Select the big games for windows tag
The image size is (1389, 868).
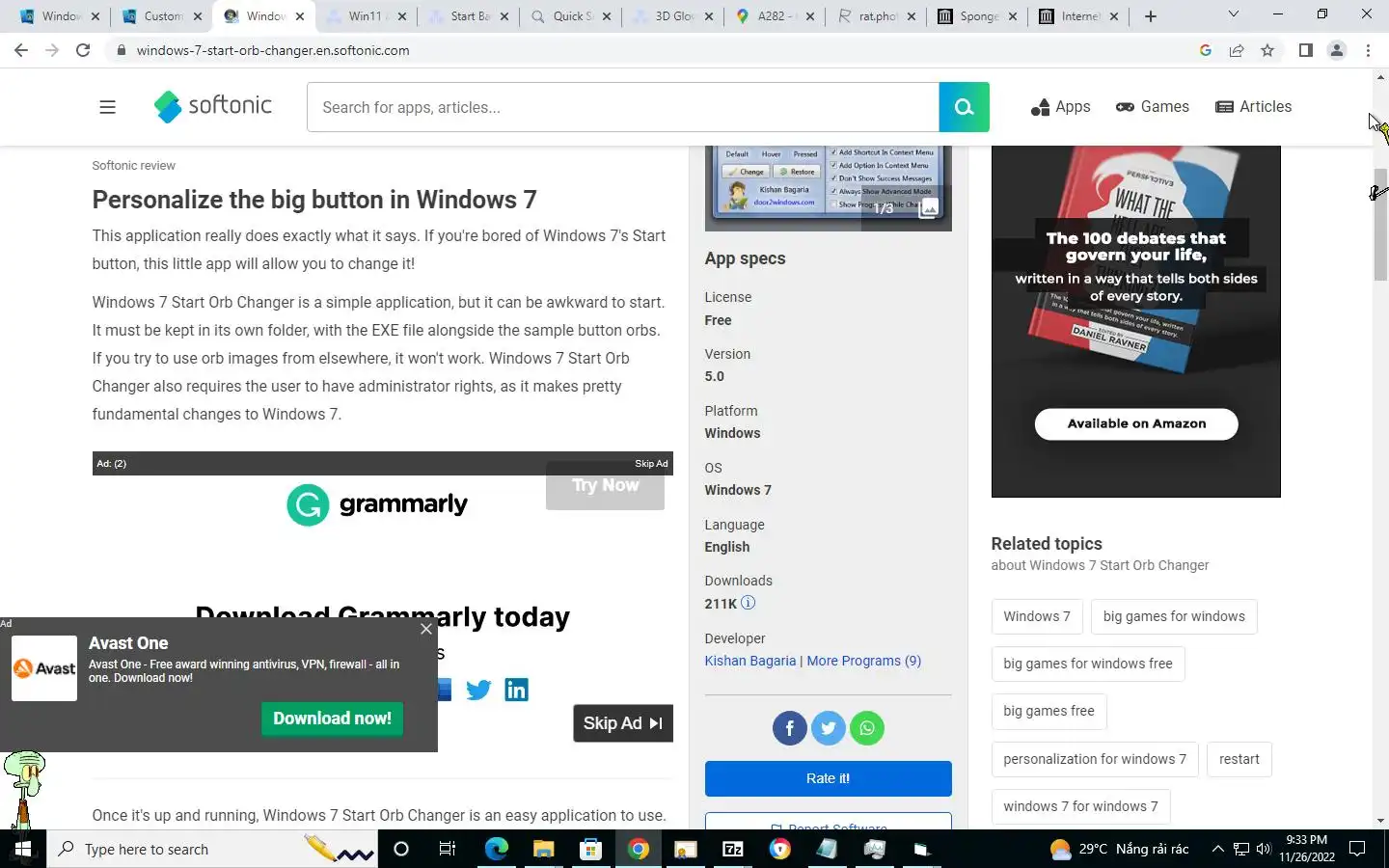1174,616
